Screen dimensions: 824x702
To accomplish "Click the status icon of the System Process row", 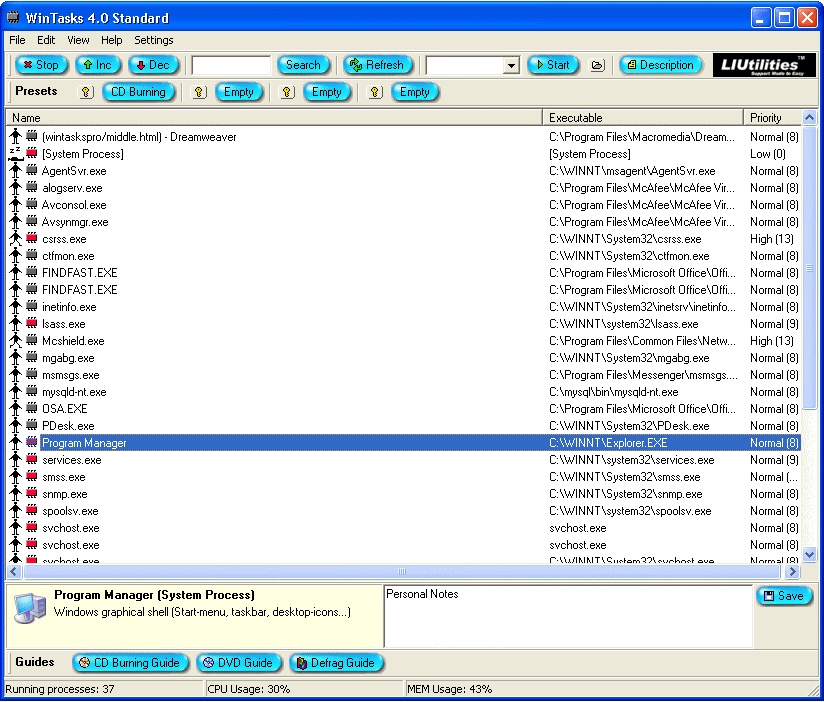I will pyautogui.click(x=16, y=153).
